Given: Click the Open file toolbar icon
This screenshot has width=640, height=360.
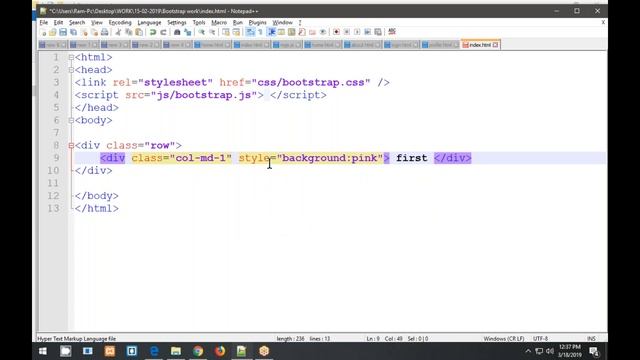Looking at the screenshot, I should coord(53,32).
